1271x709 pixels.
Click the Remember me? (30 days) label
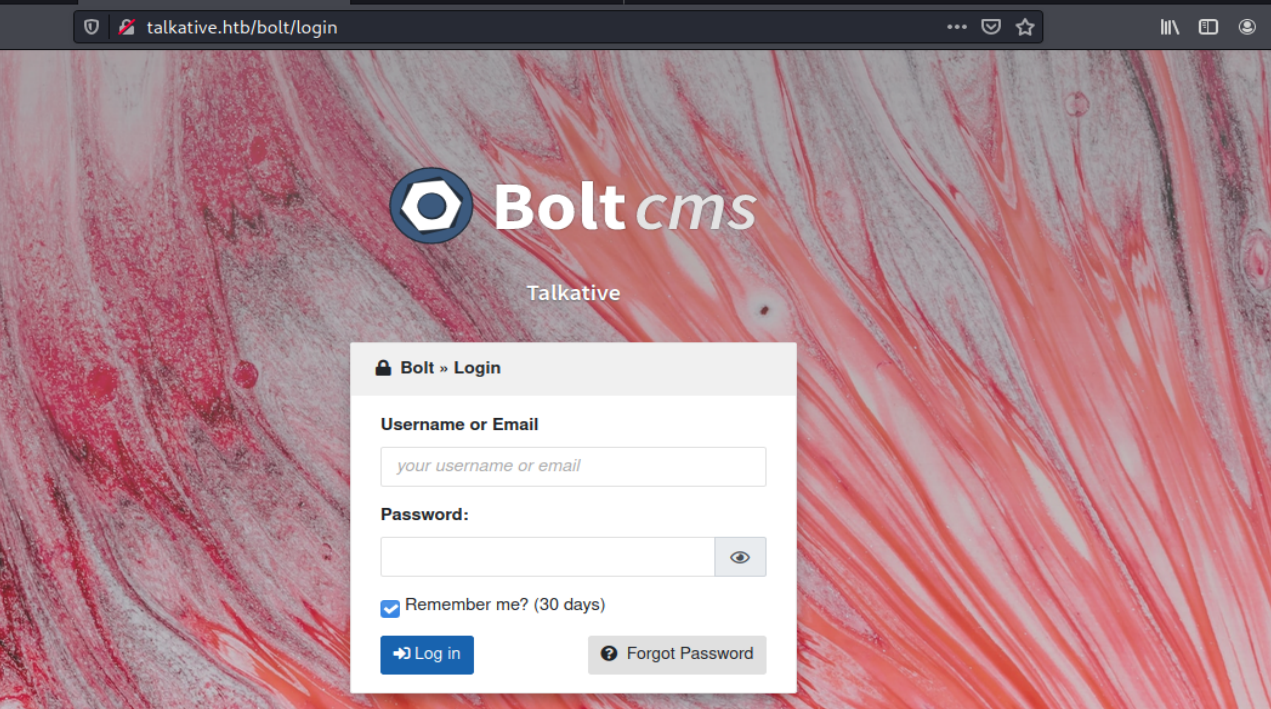click(x=505, y=605)
